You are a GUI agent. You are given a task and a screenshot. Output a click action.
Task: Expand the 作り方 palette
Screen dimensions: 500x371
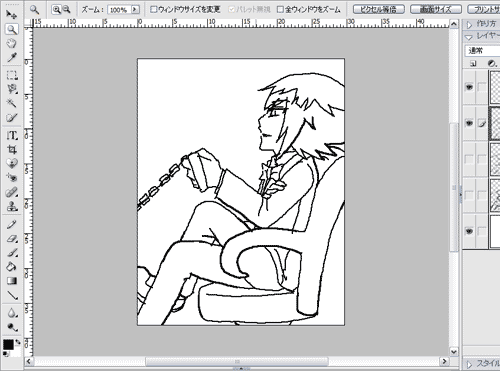pos(469,24)
